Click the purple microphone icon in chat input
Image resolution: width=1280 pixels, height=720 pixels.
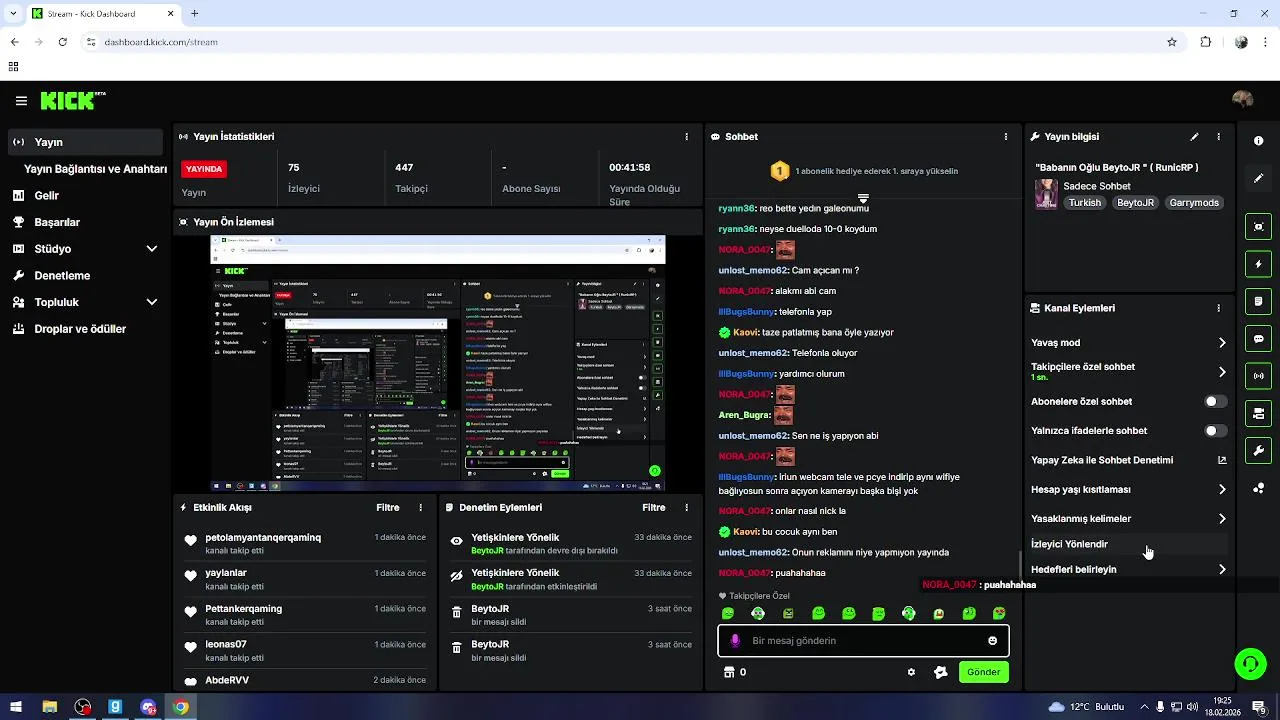click(x=735, y=641)
